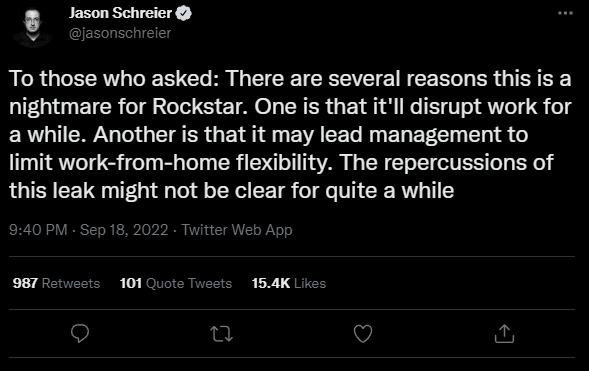589x371 pixels.
Task: Like the tweet with the heart icon
Action: [x=363, y=333]
